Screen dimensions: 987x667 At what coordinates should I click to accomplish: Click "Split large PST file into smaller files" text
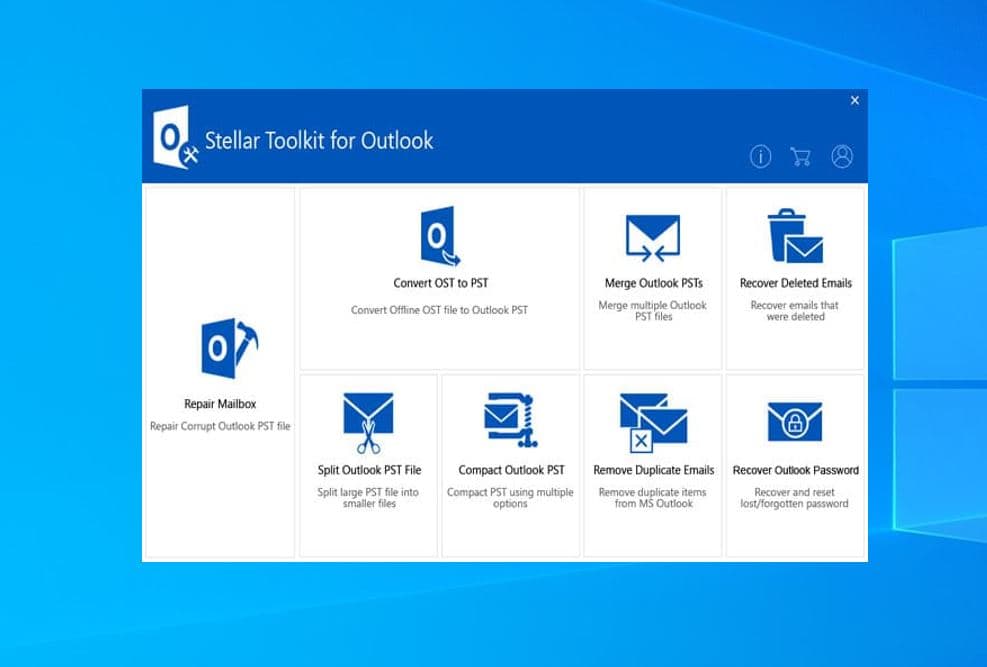pyautogui.click(x=368, y=498)
